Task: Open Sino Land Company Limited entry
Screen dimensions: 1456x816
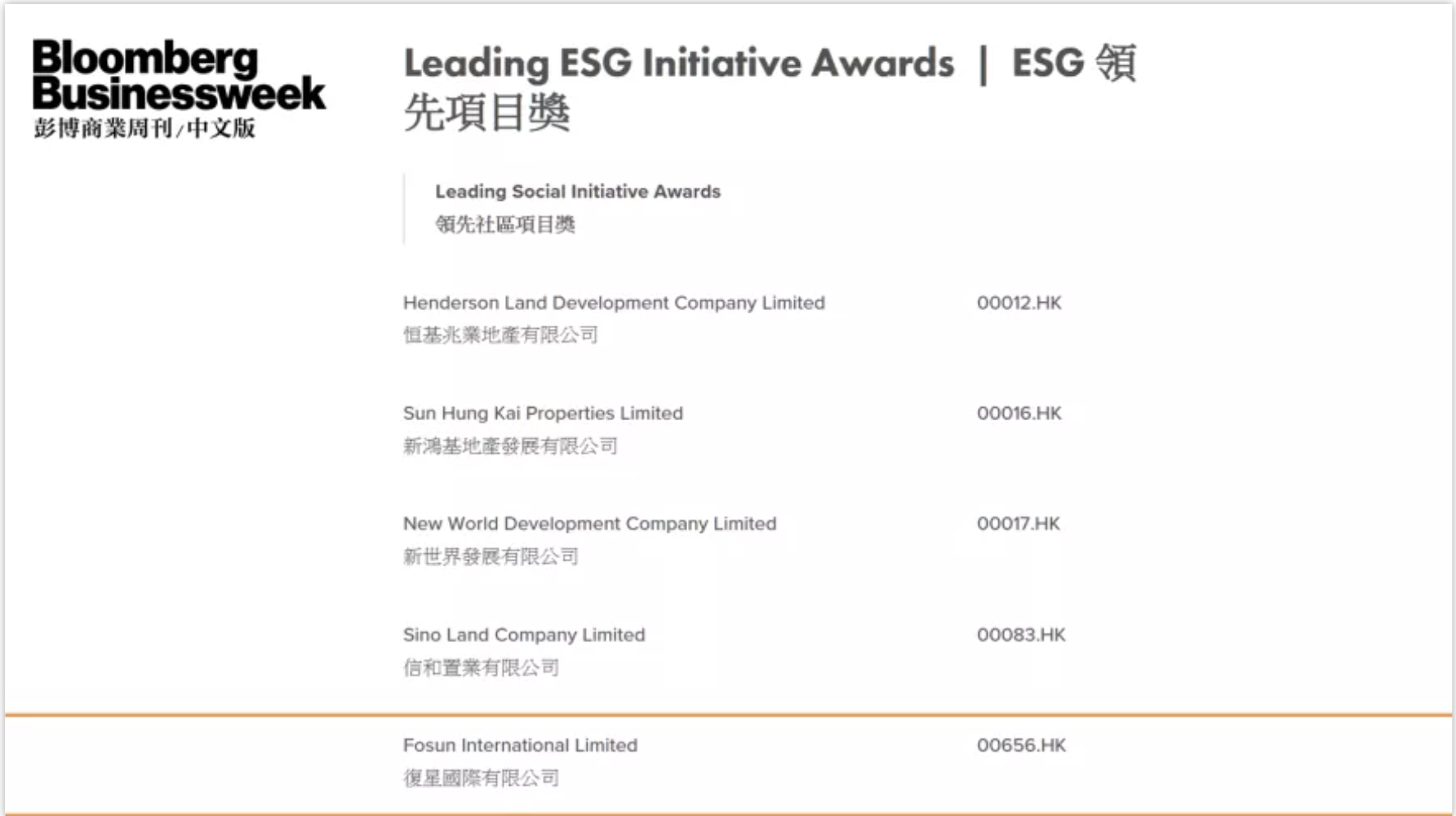Action: pyautogui.click(x=524, y=635)
